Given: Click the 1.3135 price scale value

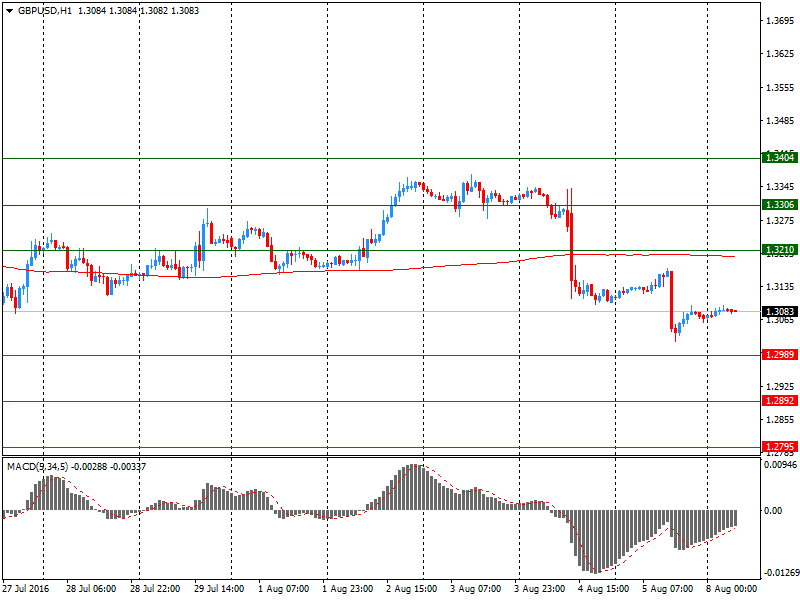Looking at the screenshot, I should pos(780,287).
